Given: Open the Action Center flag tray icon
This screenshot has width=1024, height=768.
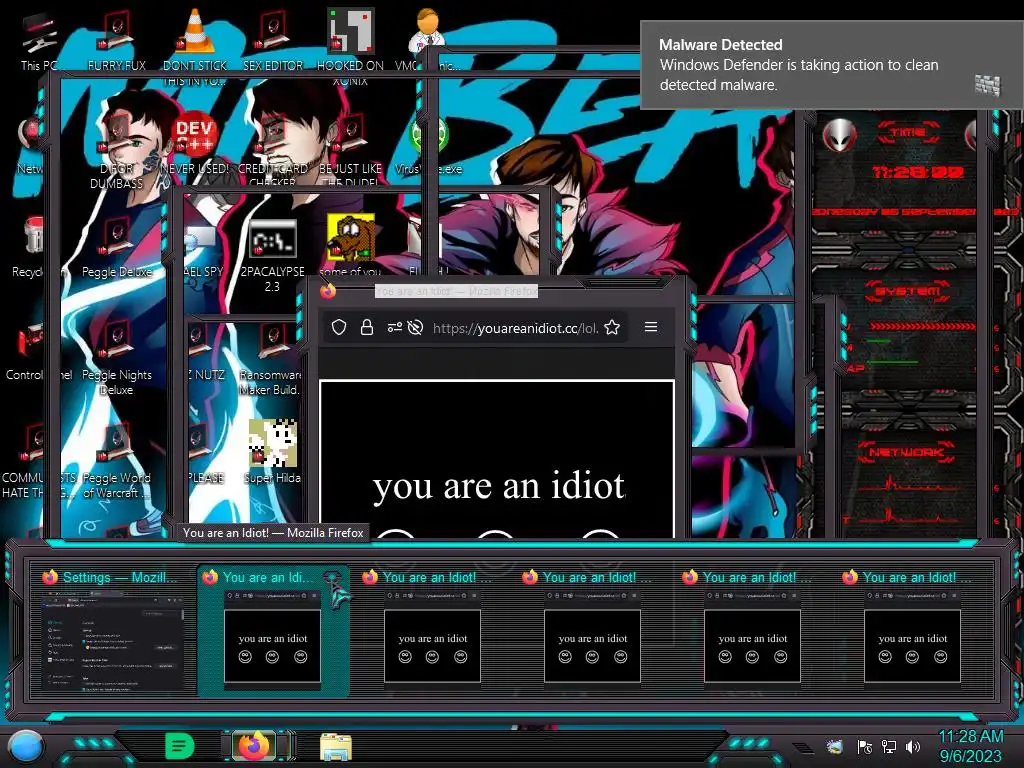Looking at the screenshot, I should [865, 746].
